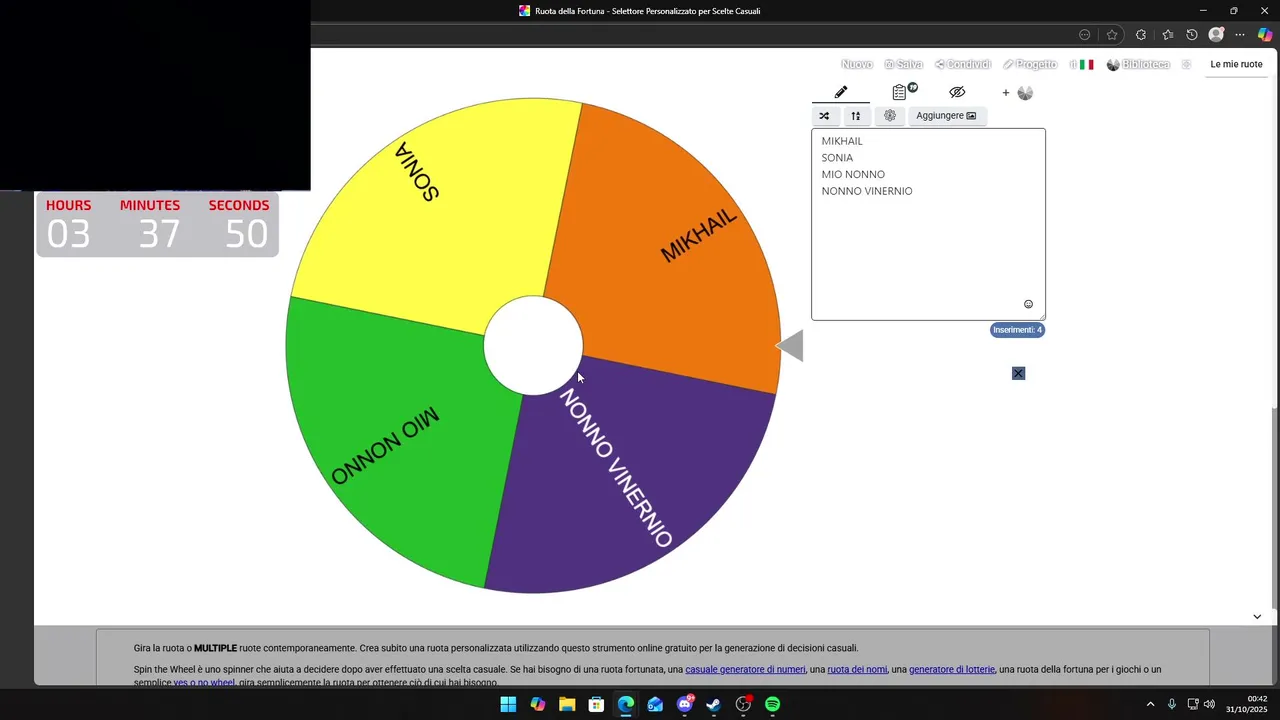This screenshot has height=720, width=1280.
Task: Open the volume tray icon
Action: pyautogui.click(x=1209, y=704)
